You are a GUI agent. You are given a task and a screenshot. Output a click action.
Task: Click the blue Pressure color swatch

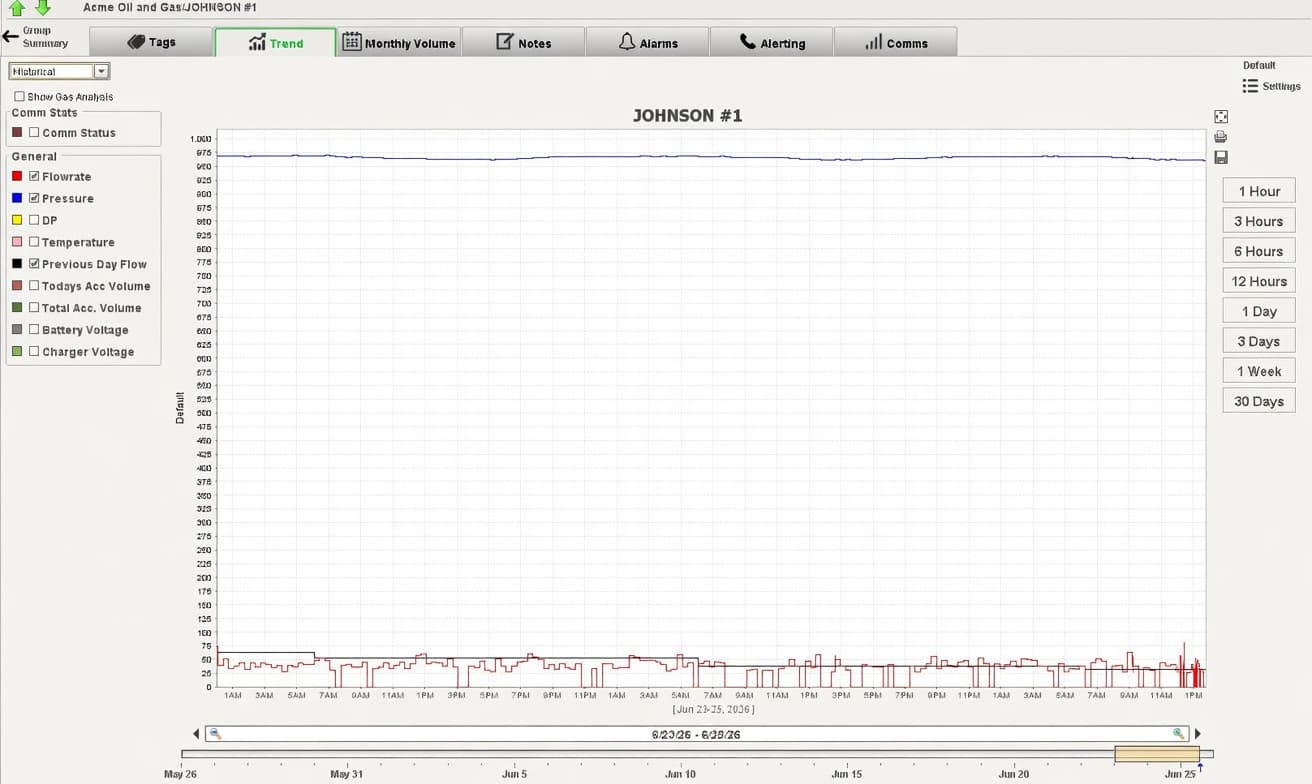[x=17, y=198]
